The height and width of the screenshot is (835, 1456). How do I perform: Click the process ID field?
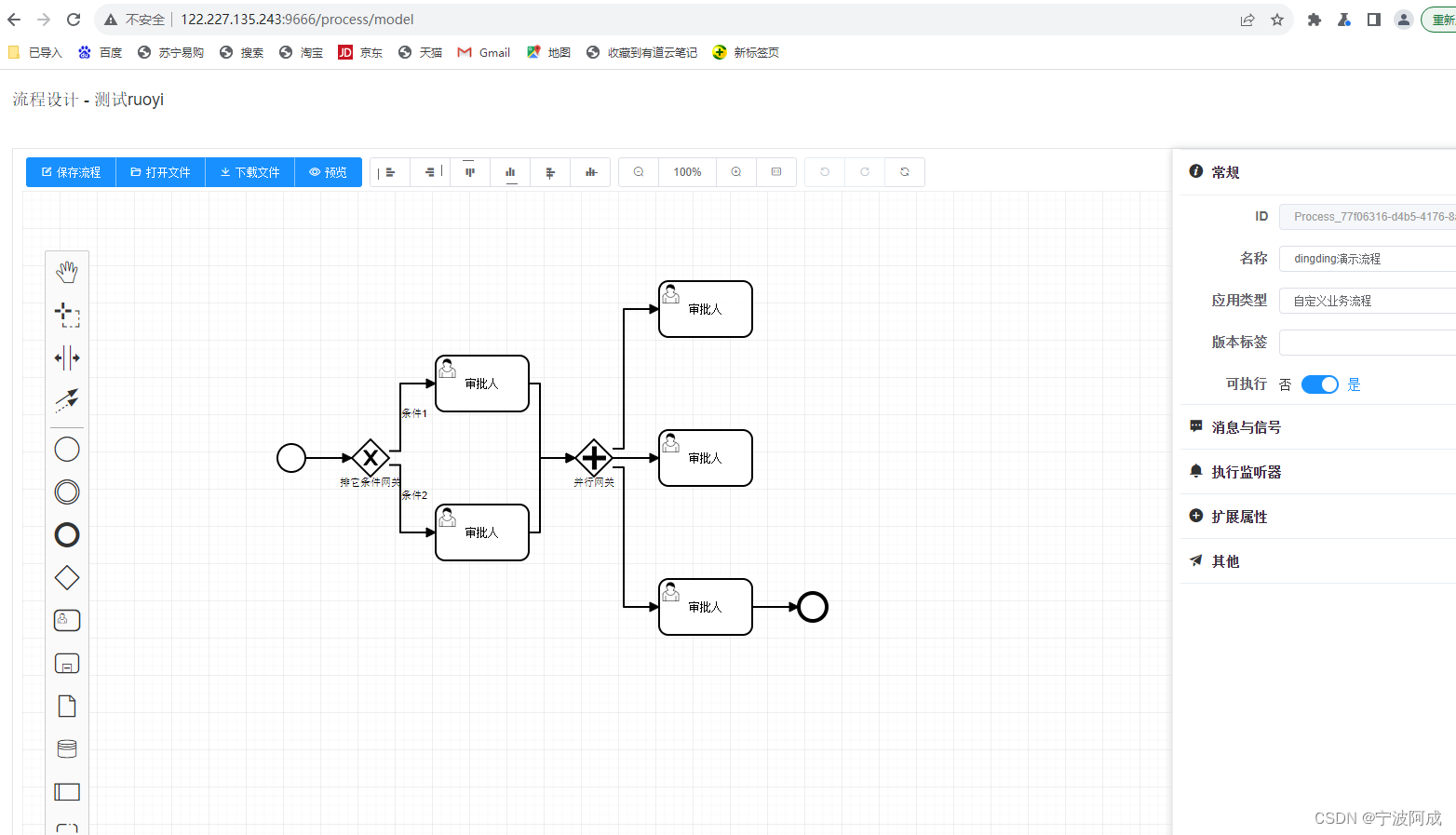coord(1368,217)
